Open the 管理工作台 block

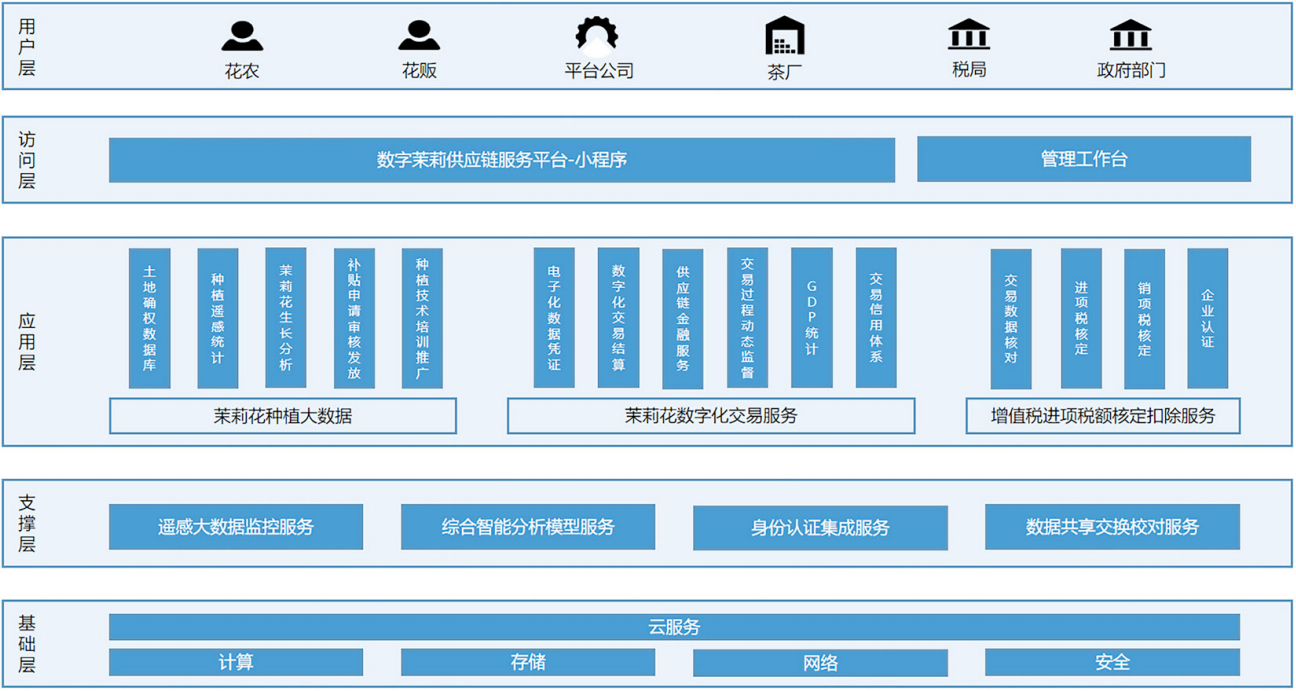(1083, 159)
